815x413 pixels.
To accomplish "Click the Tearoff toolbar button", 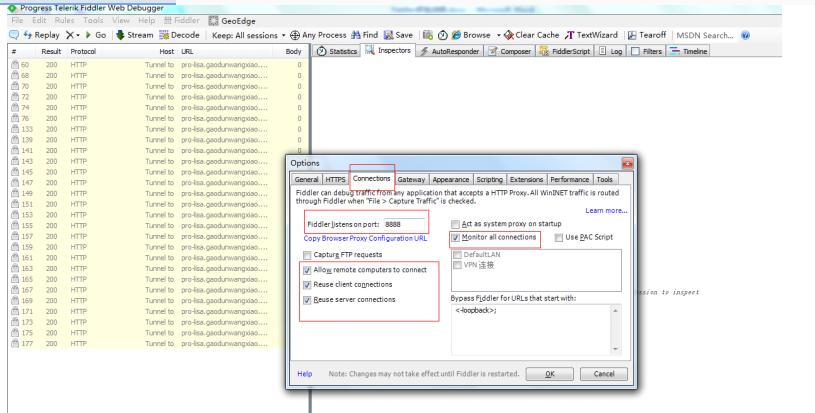I will pos(647,35).
